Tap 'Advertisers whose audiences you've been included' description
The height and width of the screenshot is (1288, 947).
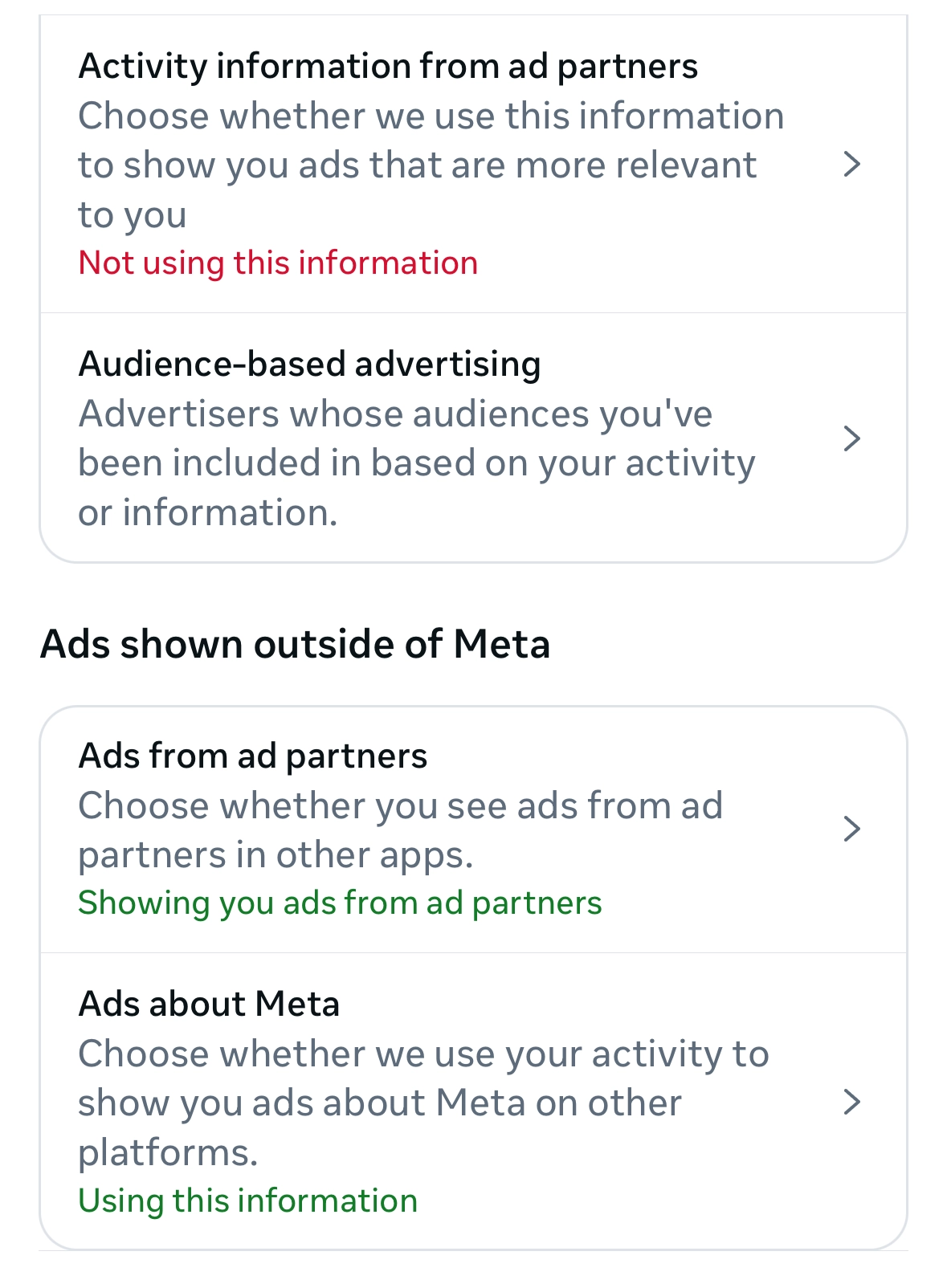[x=395, y=414]
